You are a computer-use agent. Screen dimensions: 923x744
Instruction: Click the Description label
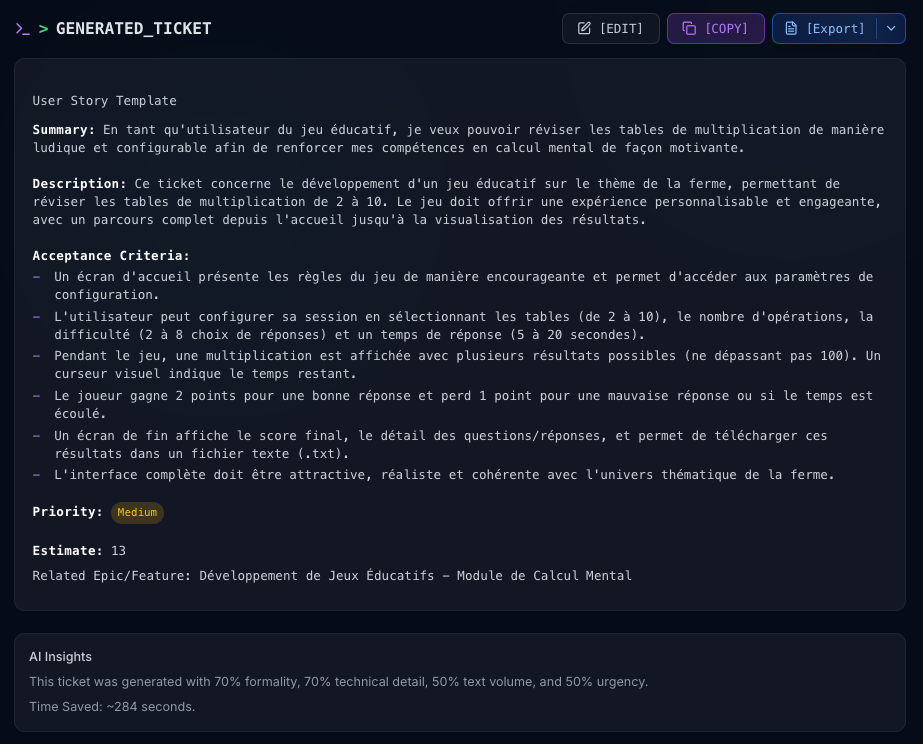tap(79, 184)
